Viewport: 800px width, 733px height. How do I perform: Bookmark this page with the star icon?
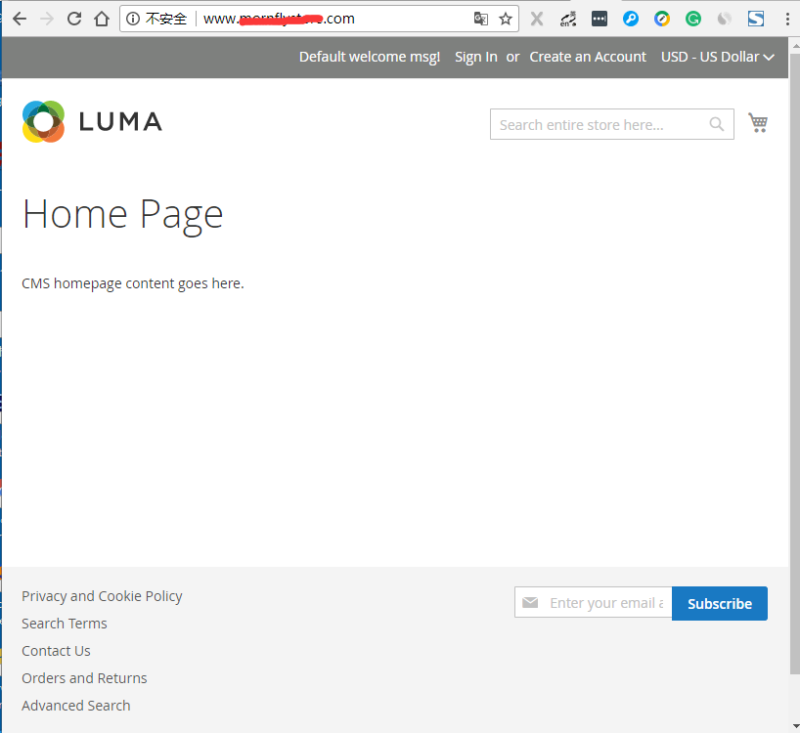(506, 19)
